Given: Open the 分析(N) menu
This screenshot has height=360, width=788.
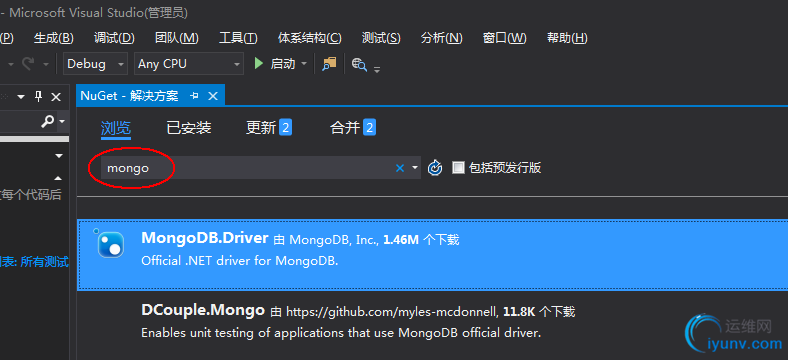Looking at the screenshot, I should [442, 38].
